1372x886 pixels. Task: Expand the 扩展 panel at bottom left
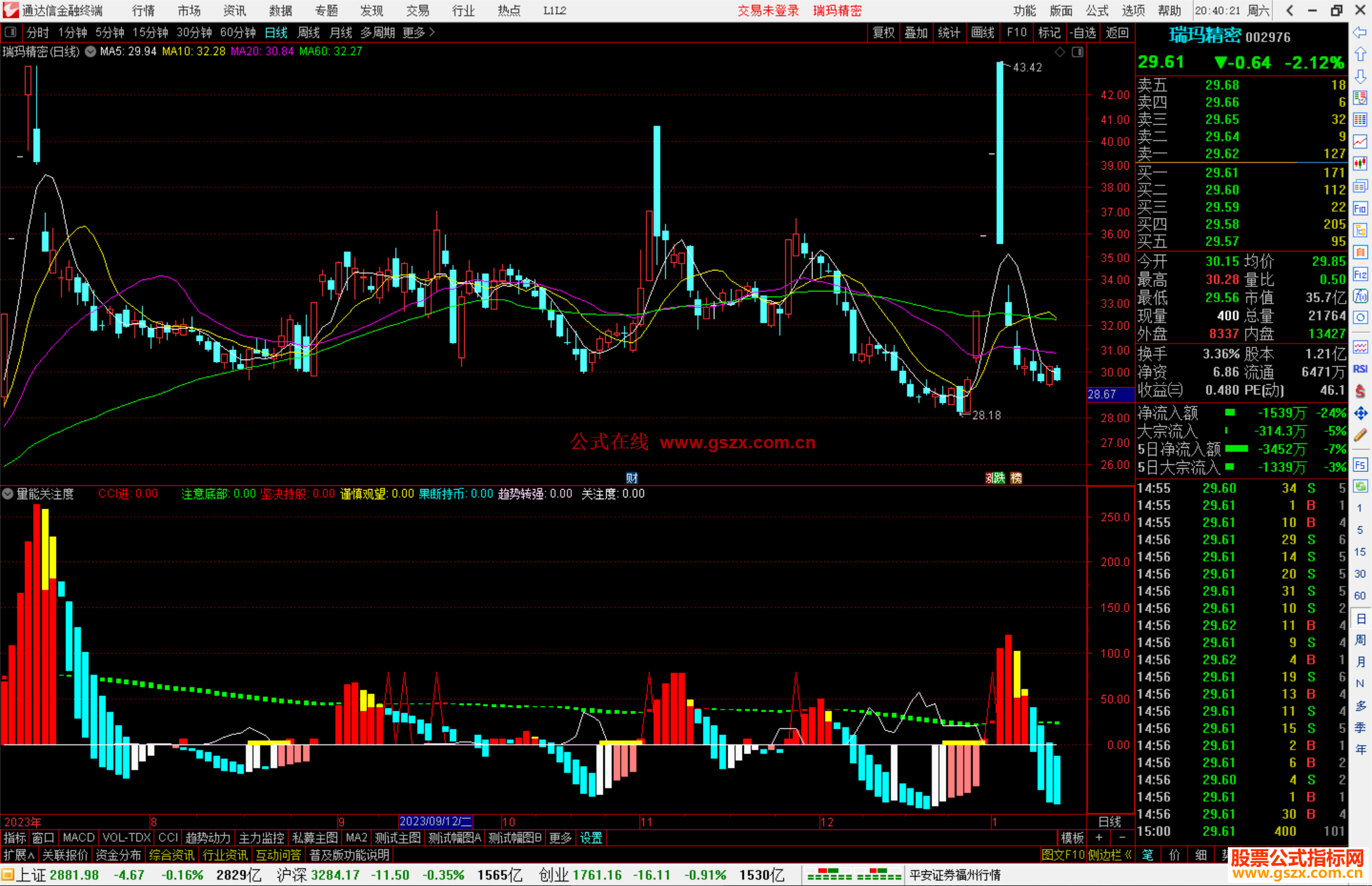point(19,855)
